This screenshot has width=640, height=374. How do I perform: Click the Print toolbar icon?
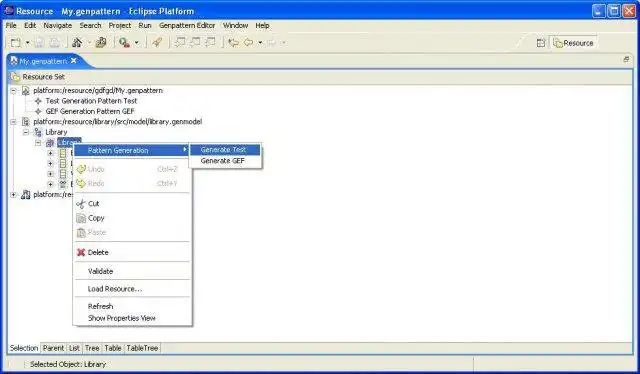click(54, 42)
